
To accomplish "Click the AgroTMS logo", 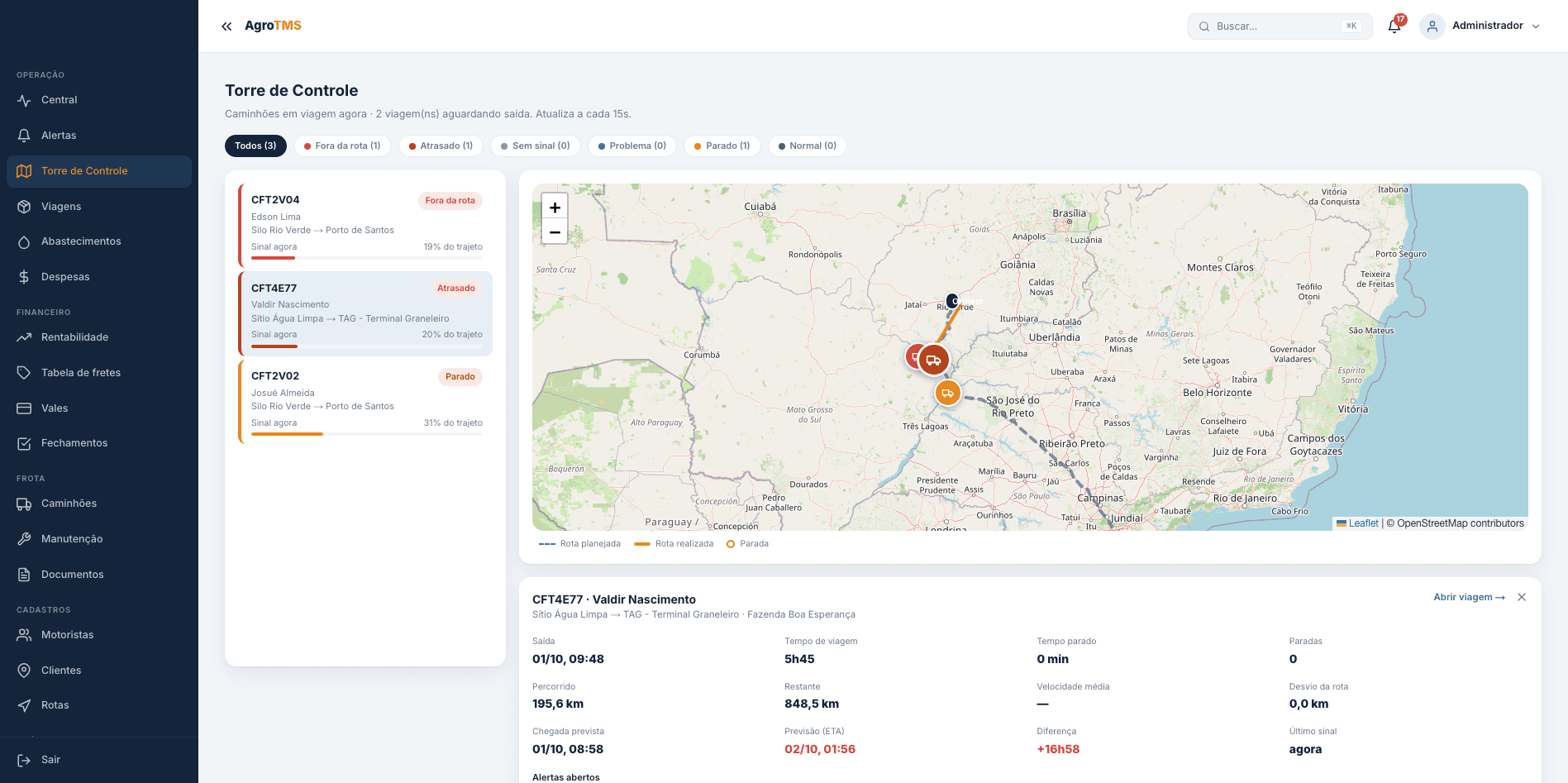I will tap(273, 26).
